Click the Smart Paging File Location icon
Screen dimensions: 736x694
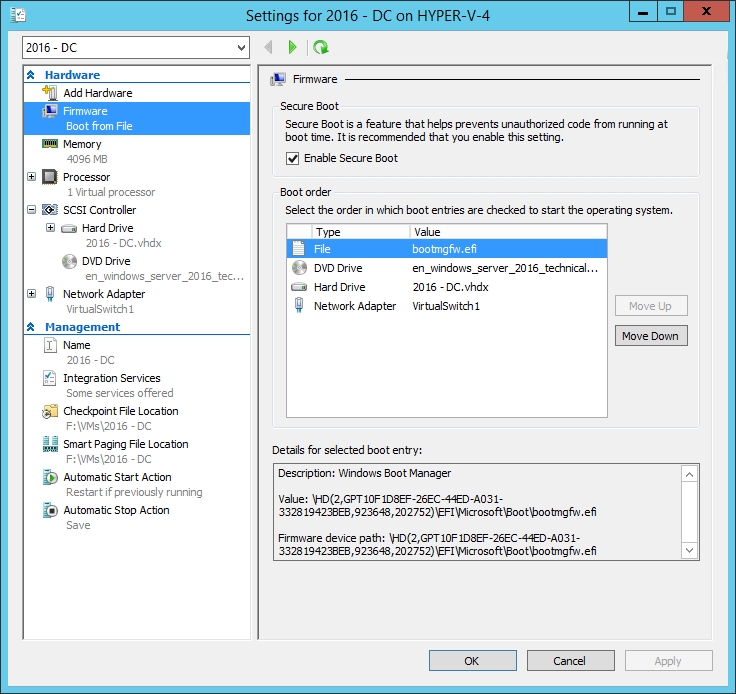click(x=50, y=444)
